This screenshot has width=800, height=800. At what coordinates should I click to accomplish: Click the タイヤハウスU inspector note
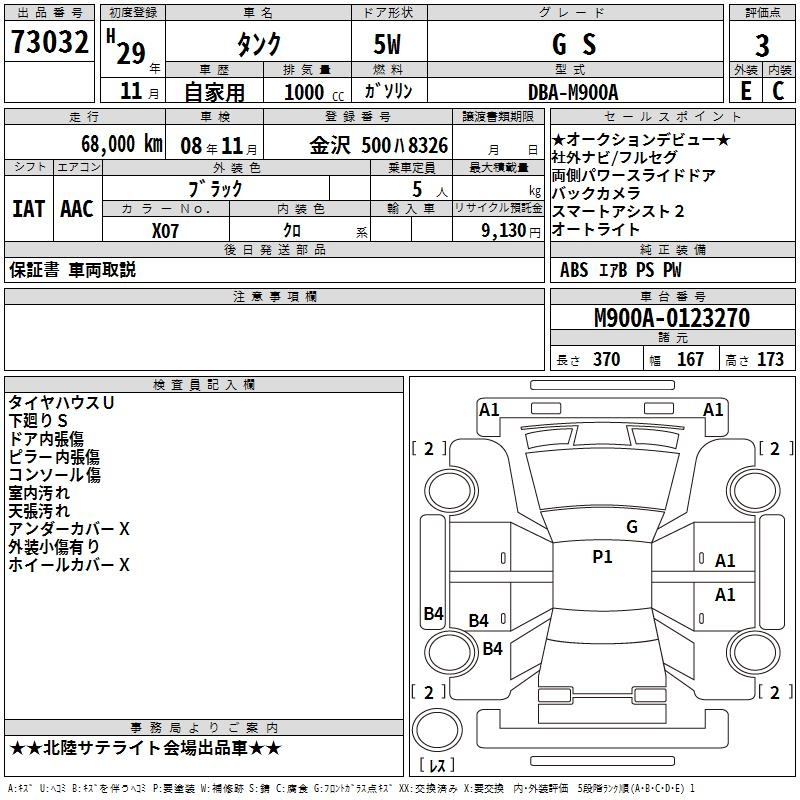[x=62, y=402]
